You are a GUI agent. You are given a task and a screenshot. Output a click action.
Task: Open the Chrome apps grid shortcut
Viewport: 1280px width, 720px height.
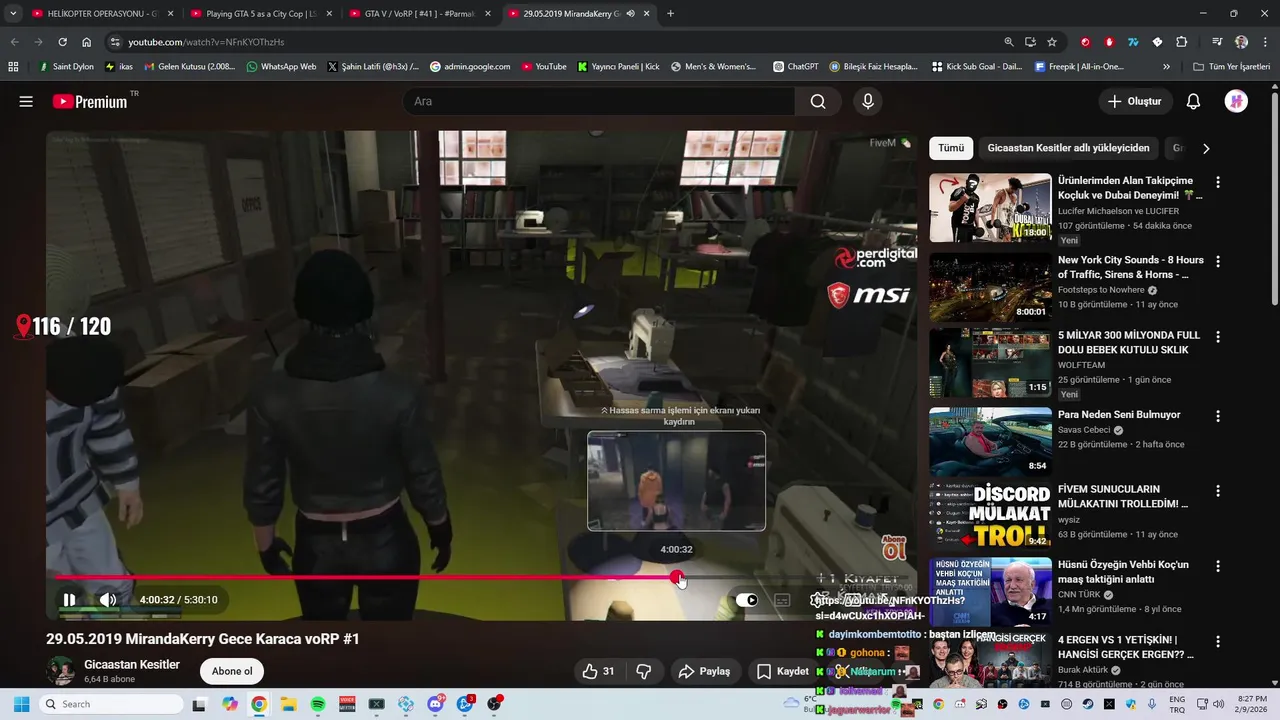click(x=13, y=67)
